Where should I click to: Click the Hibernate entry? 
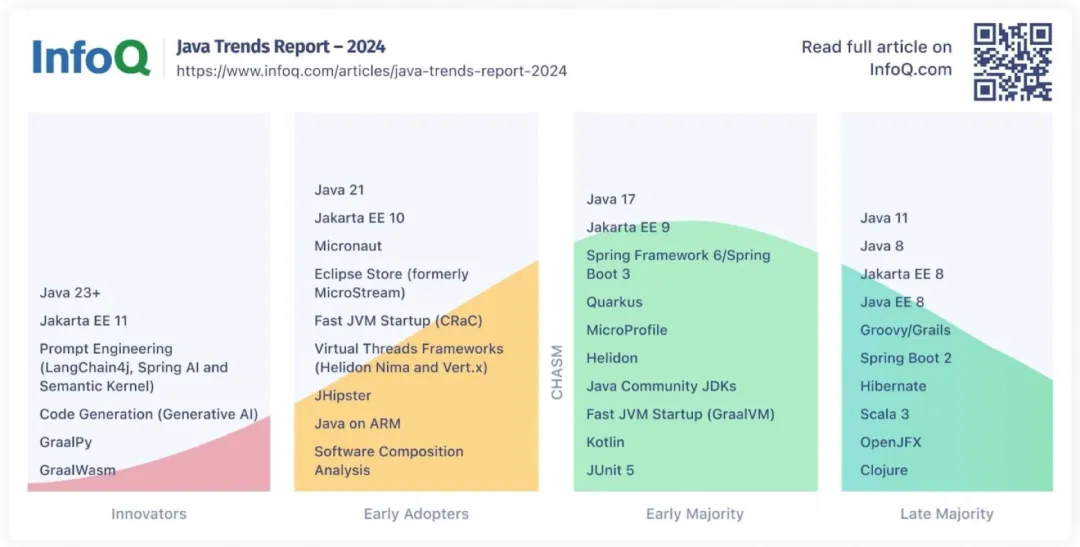893,386
